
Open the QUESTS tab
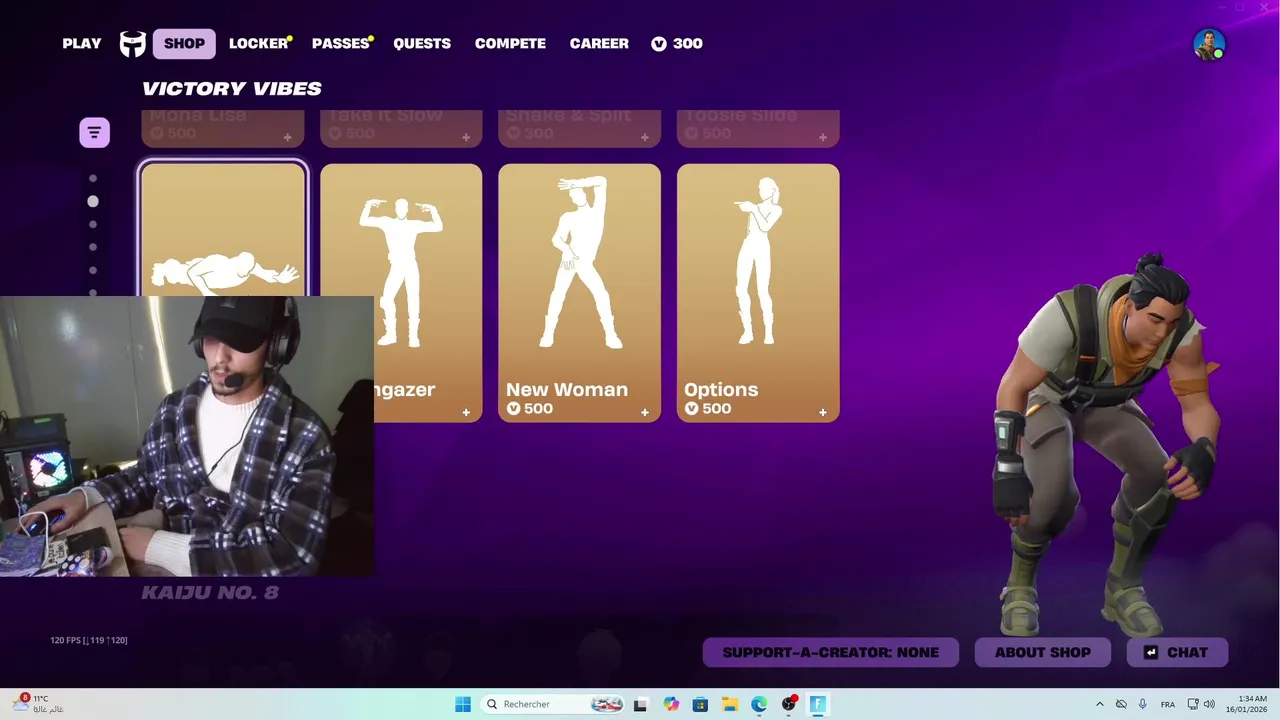click(x=422, y=44)
